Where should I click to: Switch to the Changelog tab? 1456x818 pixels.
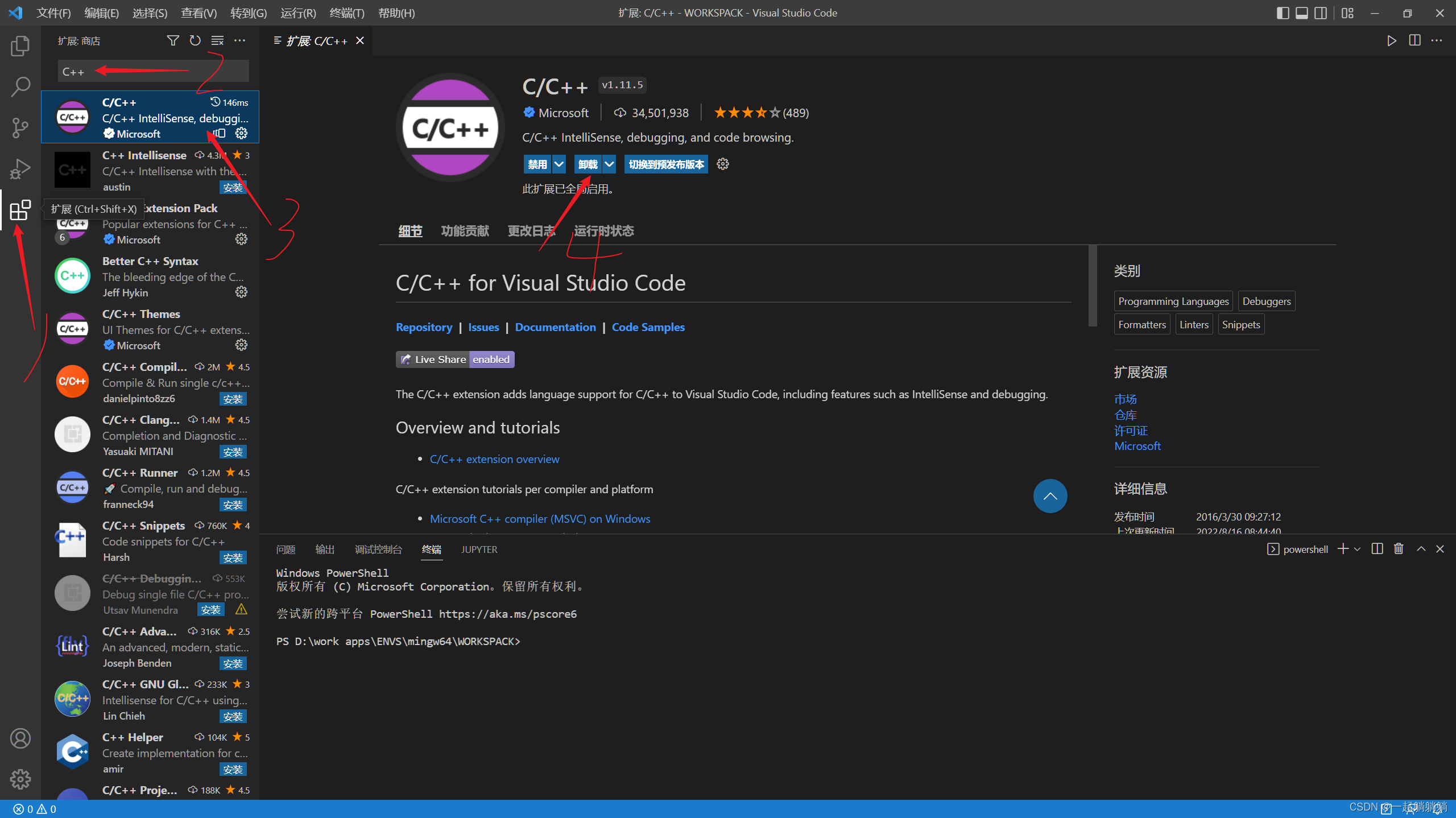(531, 231)
